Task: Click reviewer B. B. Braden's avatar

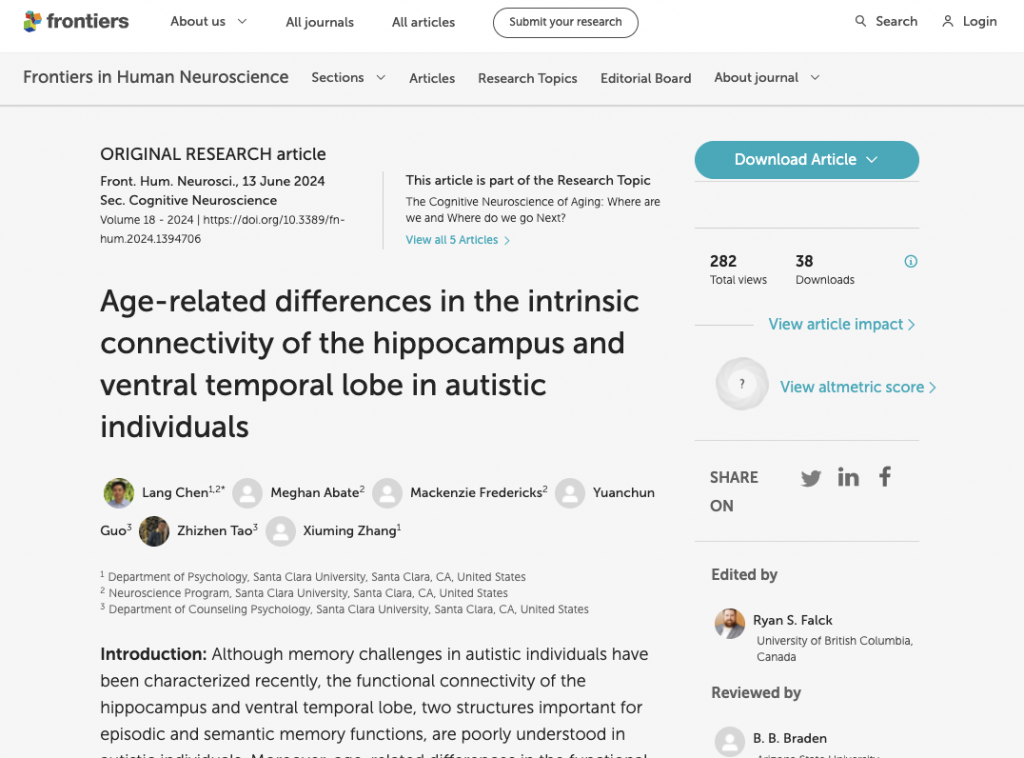Action: click(x=729, y=742)
